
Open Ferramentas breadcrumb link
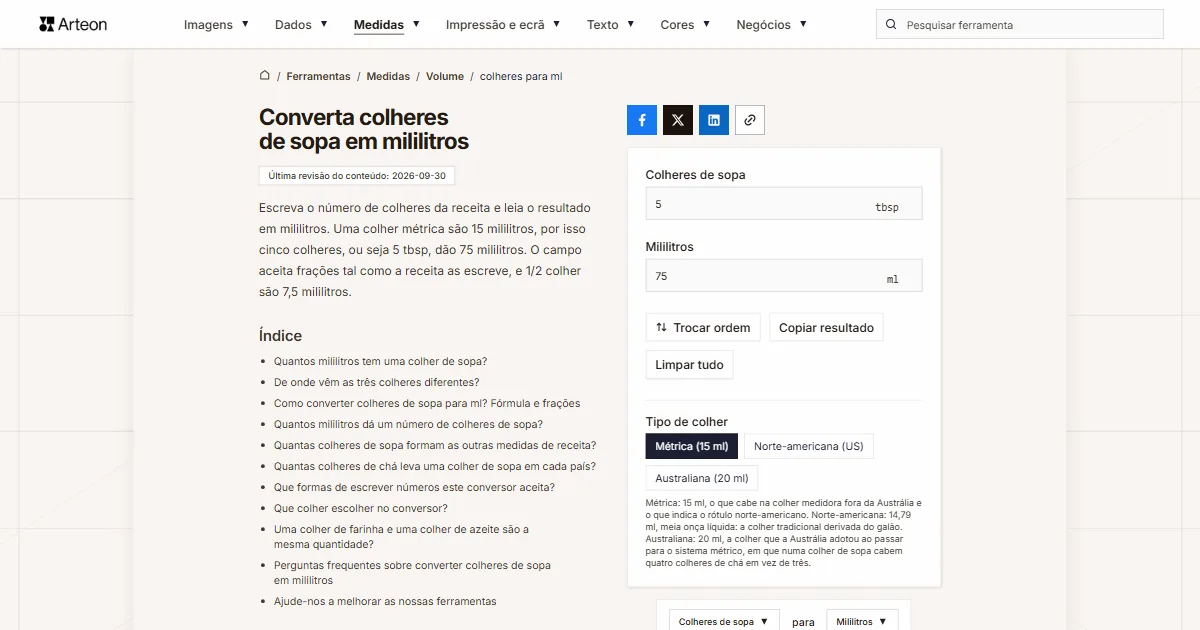point(318,76)
